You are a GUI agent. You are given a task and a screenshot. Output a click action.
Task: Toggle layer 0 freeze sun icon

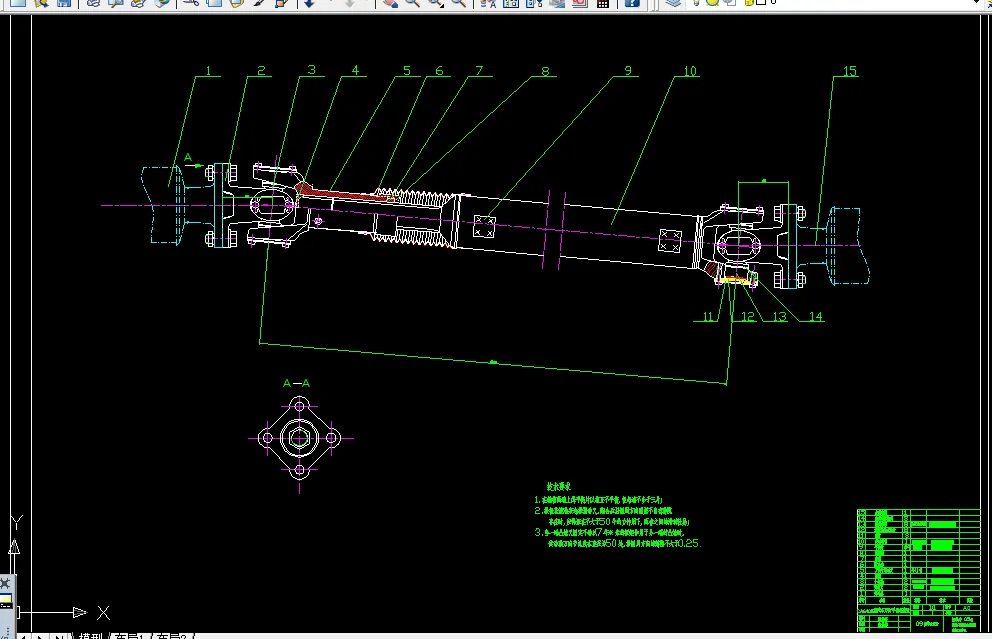point(712,2)
